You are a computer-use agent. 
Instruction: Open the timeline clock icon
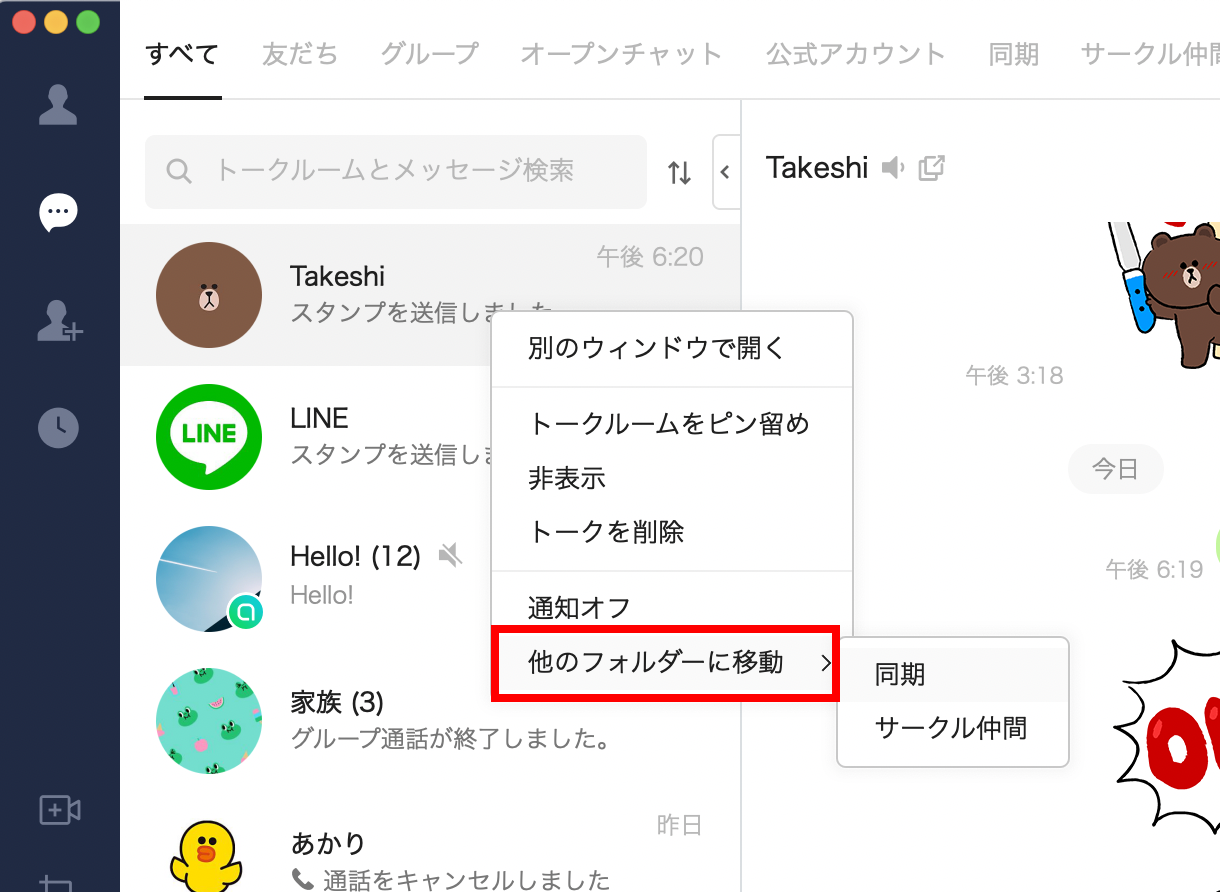[x=58, y=428]
